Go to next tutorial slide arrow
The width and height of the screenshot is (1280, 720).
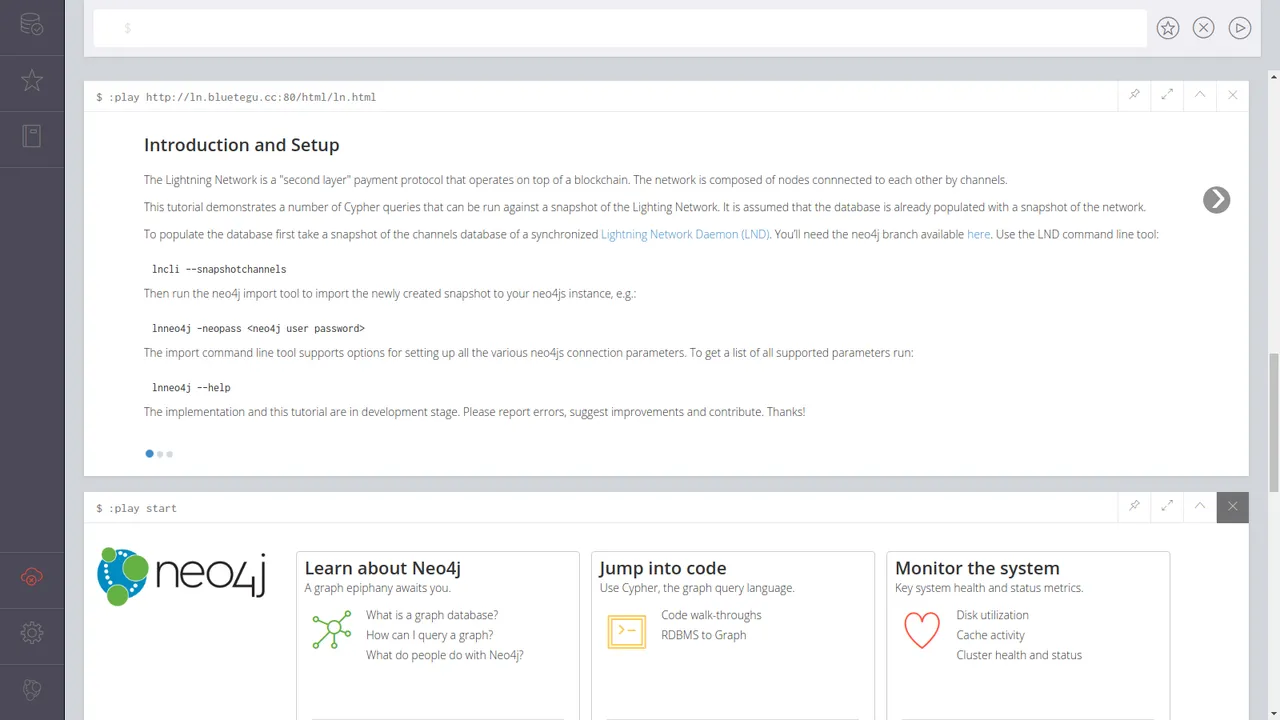pos(1216,200)
